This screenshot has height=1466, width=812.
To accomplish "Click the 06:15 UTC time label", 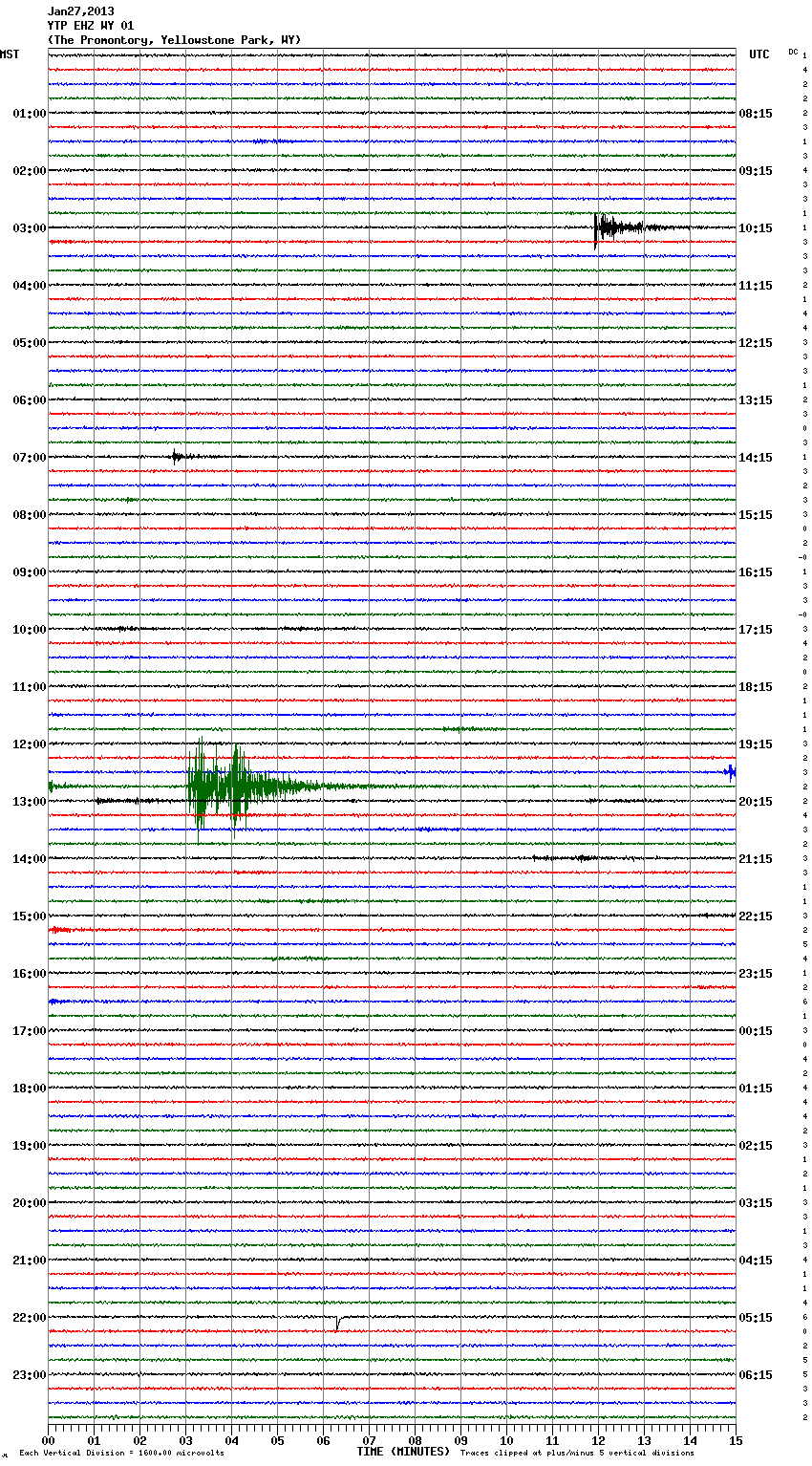I will point(756,1375).
